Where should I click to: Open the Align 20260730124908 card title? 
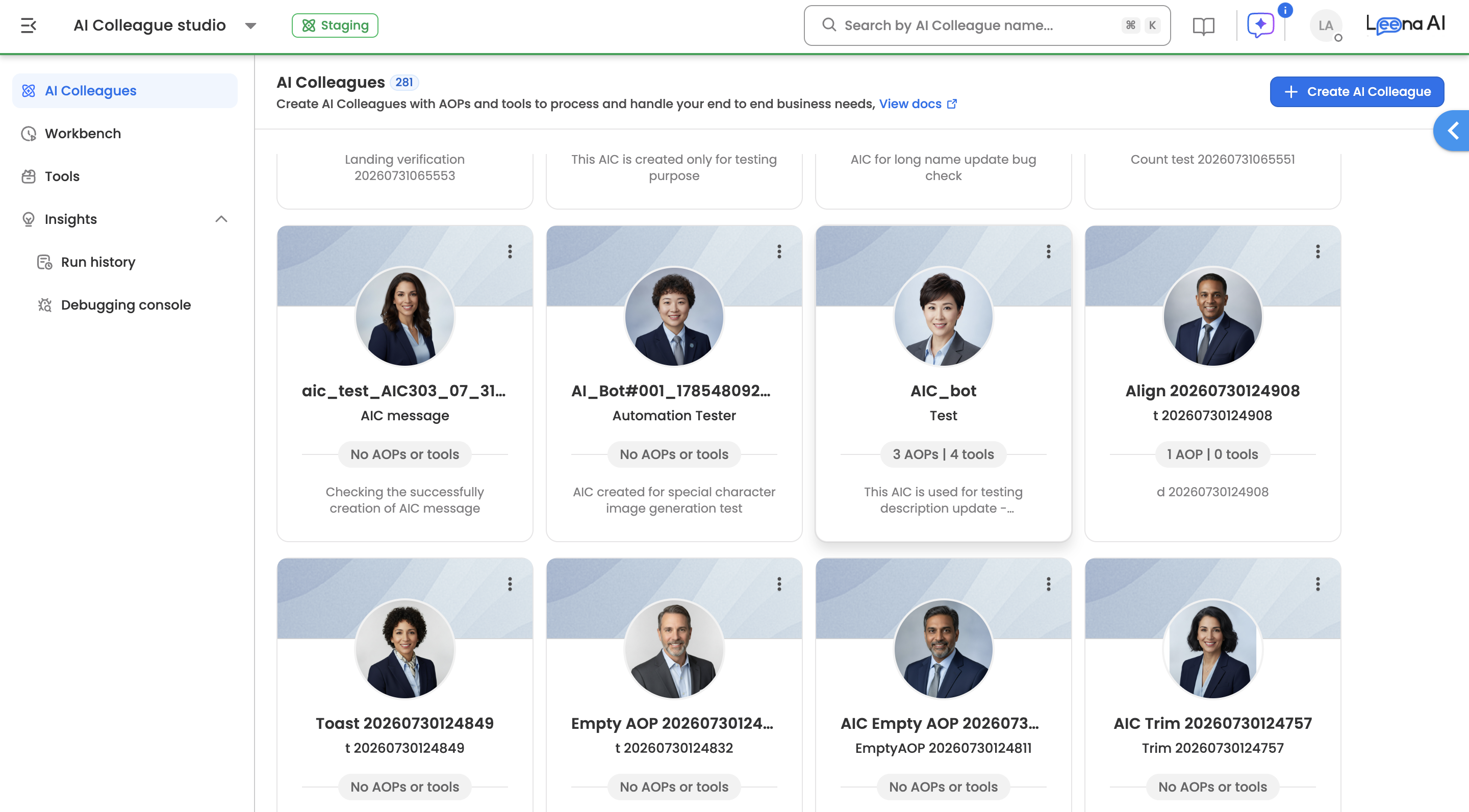1212,391
